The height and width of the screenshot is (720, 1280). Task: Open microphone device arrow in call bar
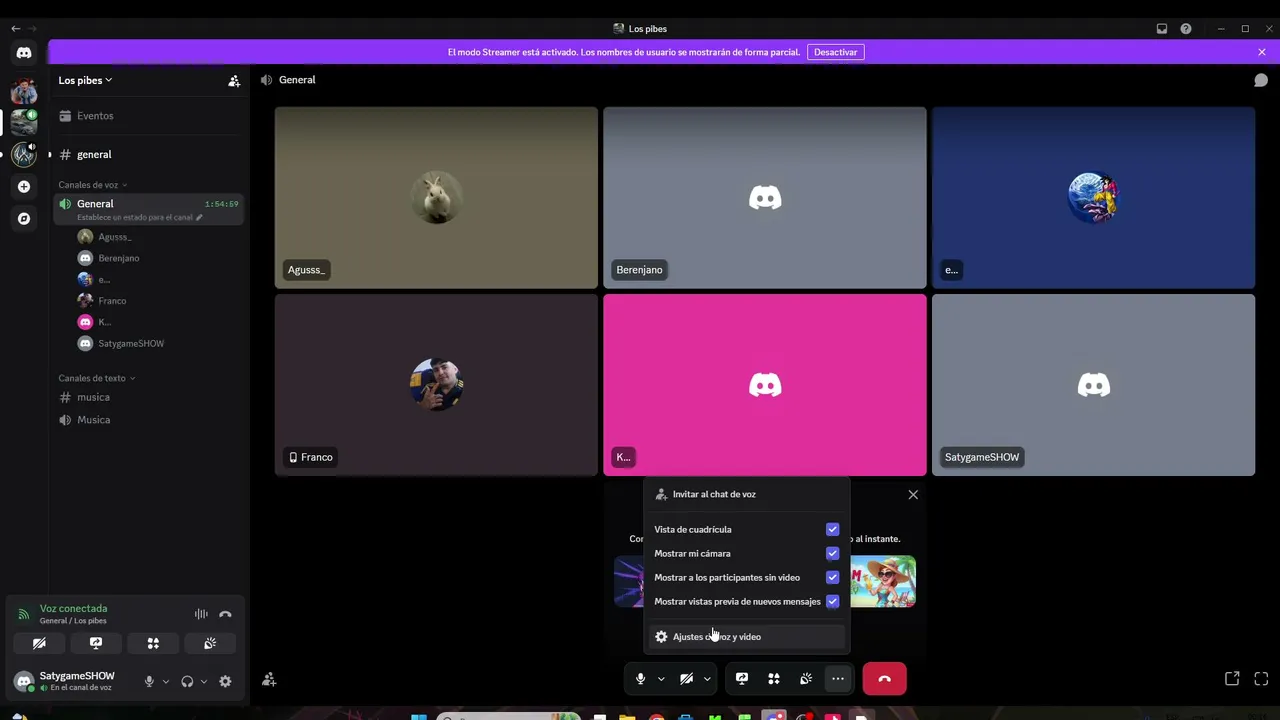click(x=661, y=679)
